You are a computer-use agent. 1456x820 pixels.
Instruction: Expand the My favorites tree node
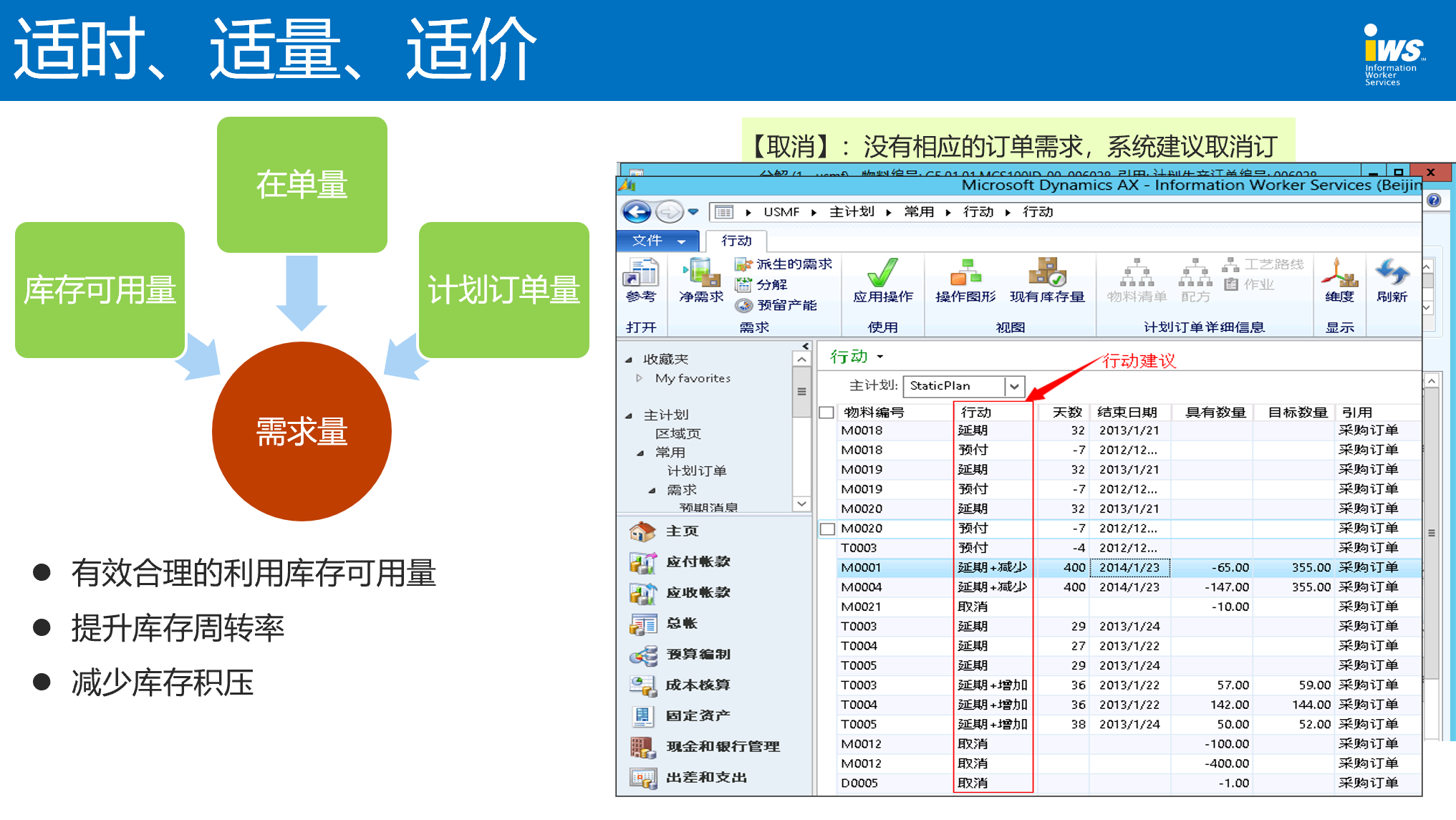point(640,378)
